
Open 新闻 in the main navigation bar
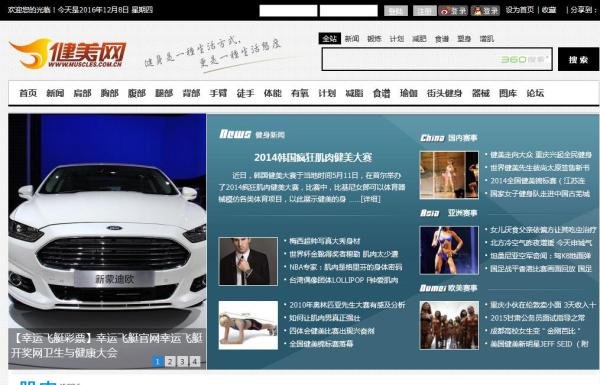point(55,93)
